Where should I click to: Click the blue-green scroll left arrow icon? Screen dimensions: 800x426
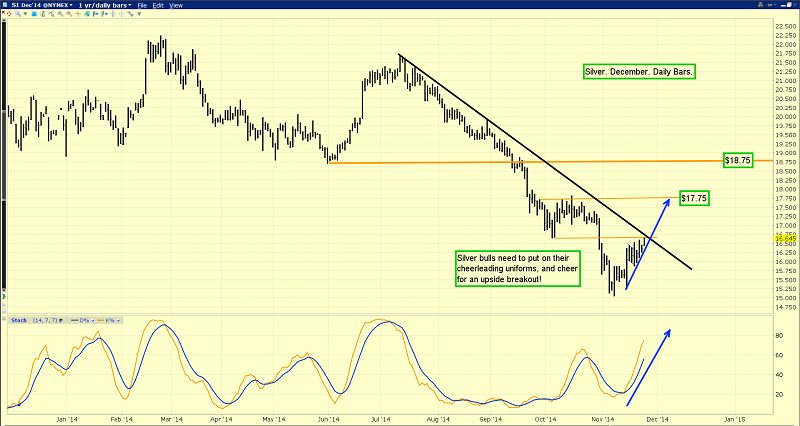95,14
